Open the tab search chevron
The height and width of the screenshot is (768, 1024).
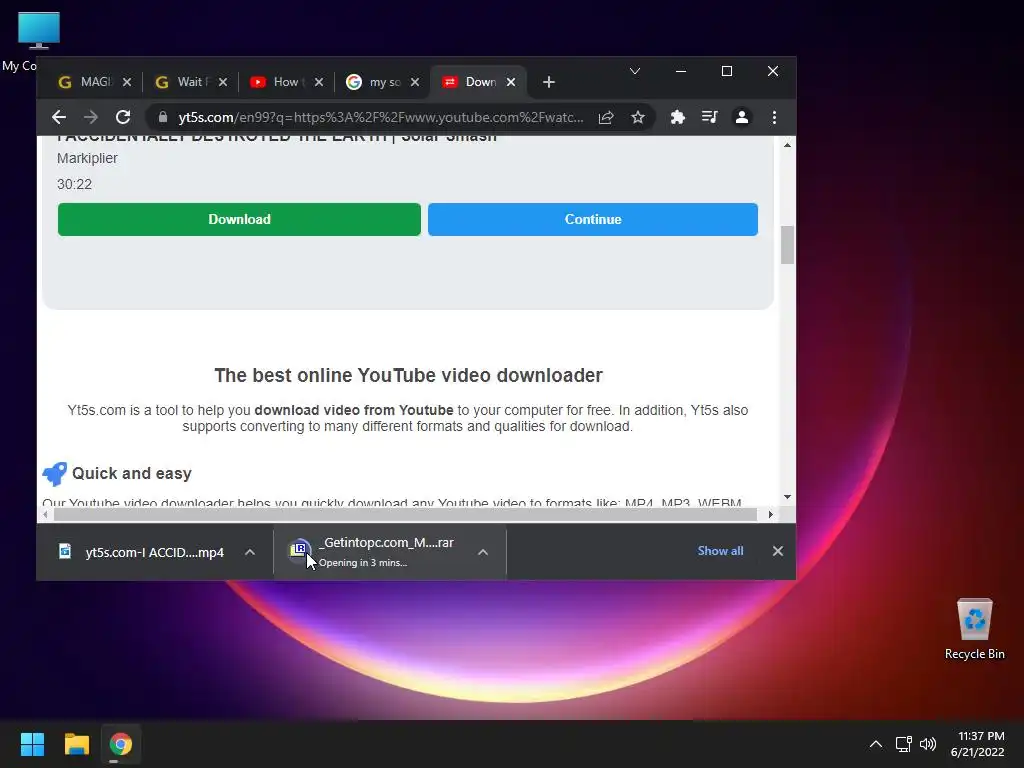coord(635,71)
